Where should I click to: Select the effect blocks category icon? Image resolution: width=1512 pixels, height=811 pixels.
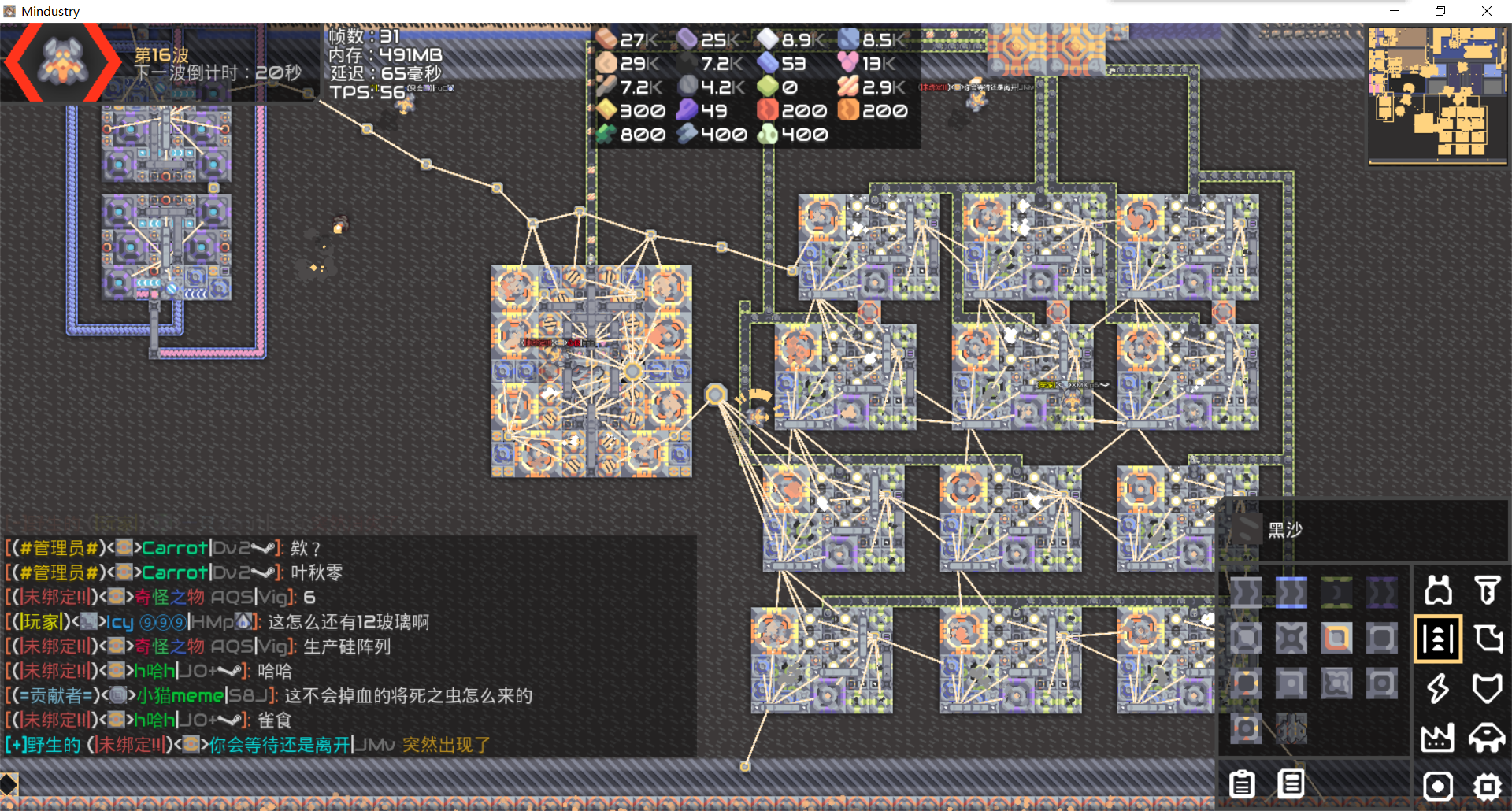click(x=1438, y=786)
